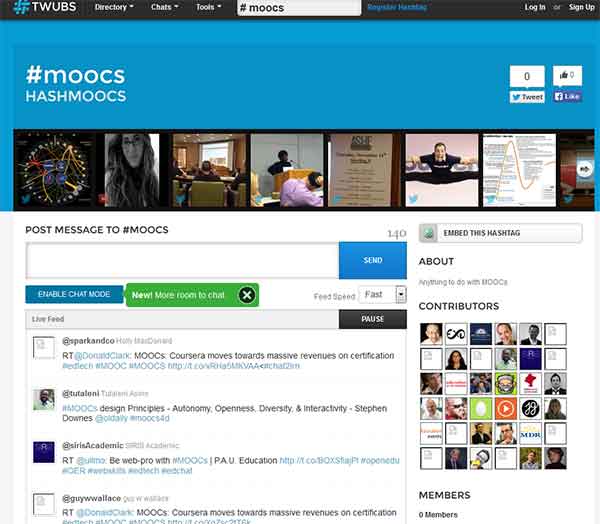The width and height of the screenshot is (600, 524).
Task: Open the hype cycle chart thumbnail
Action: click(x=519, y=170)
